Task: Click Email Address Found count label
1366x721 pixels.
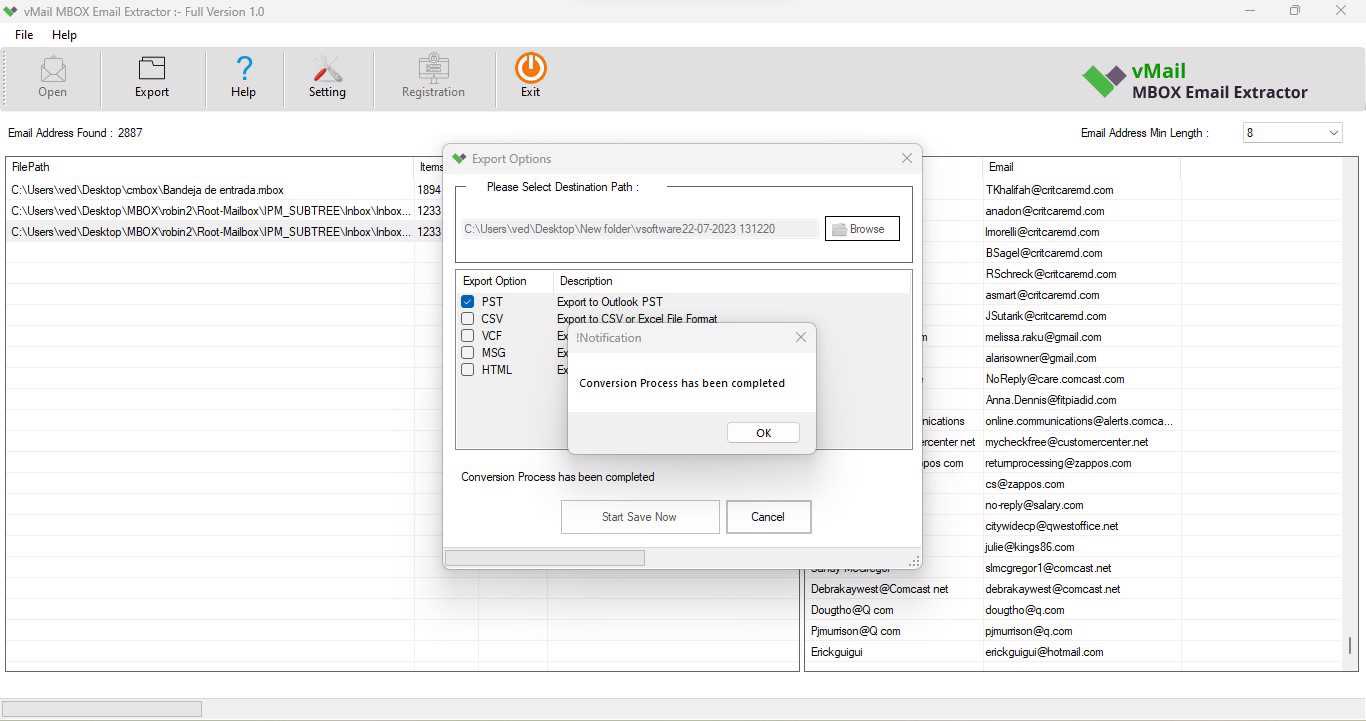Action: coord(75,133)
